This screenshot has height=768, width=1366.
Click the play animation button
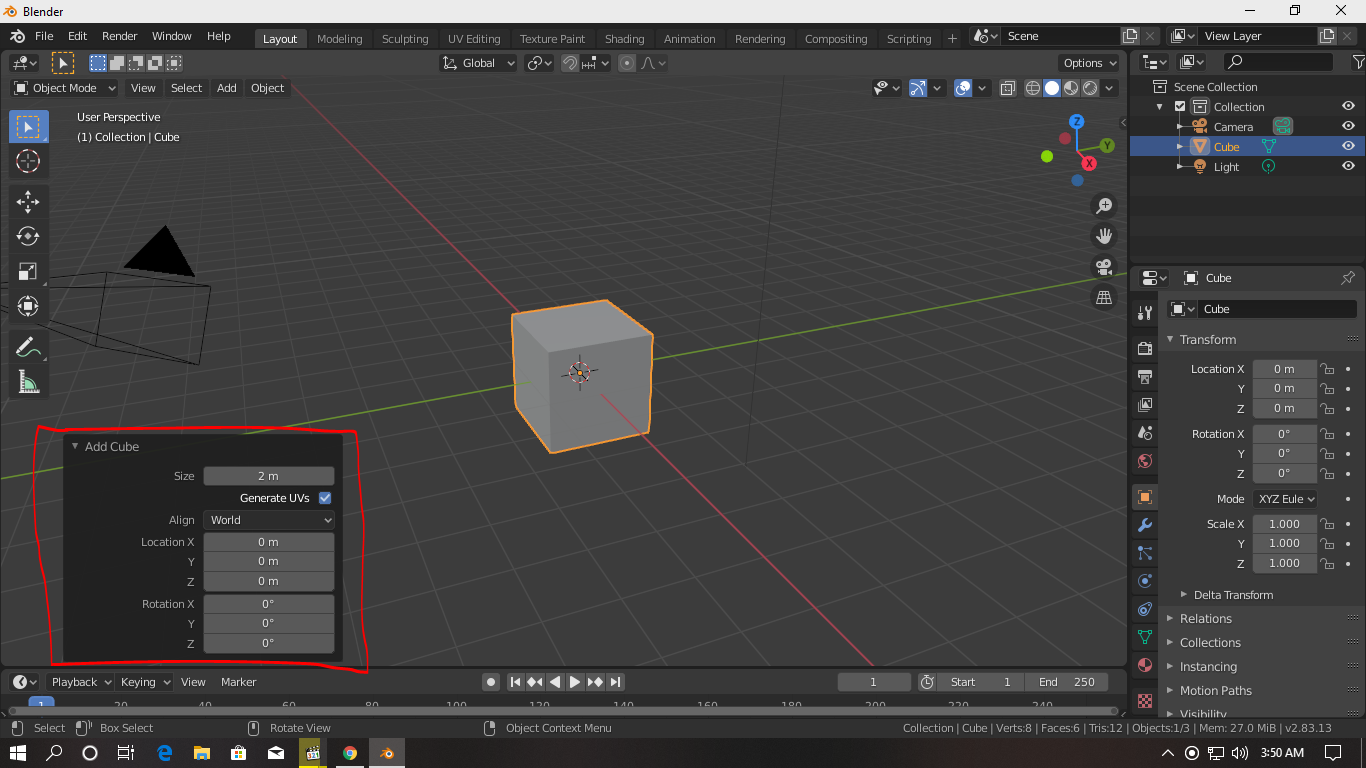click(x=575, y=682)
